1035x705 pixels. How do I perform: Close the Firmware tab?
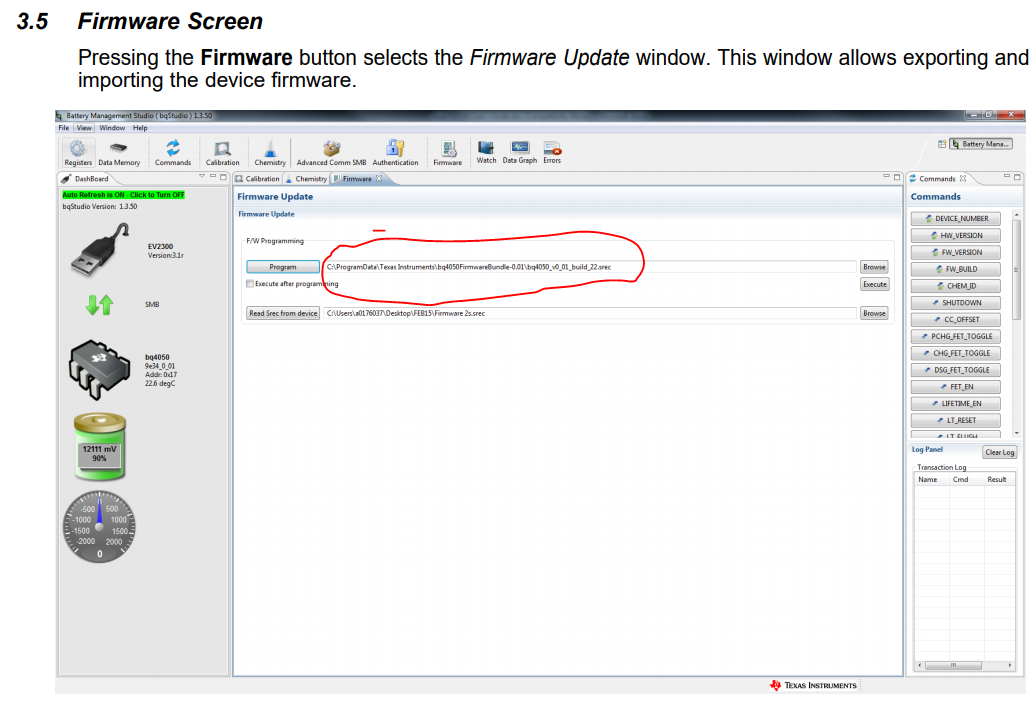pos(379,178)
